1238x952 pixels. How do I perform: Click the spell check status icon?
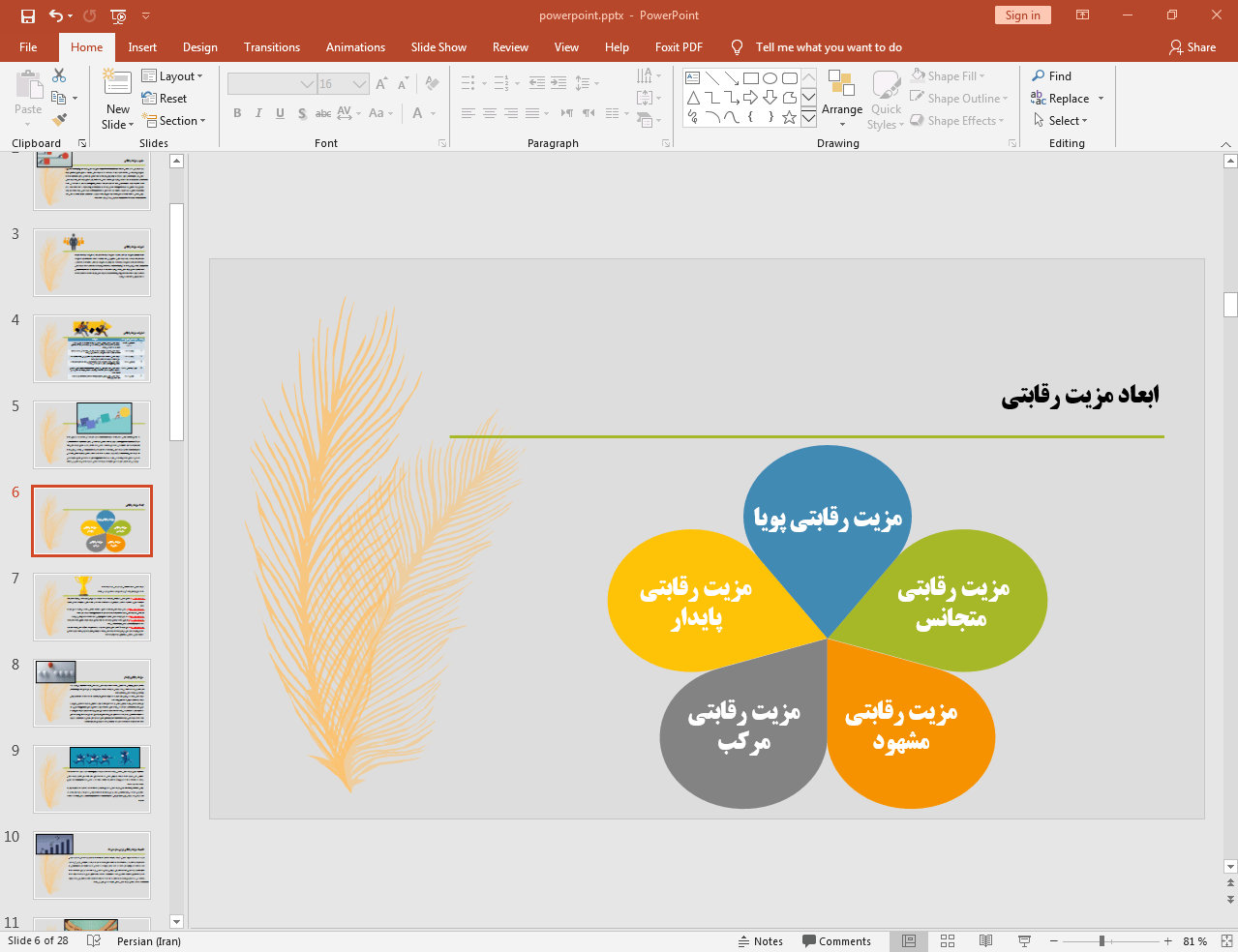94,941
